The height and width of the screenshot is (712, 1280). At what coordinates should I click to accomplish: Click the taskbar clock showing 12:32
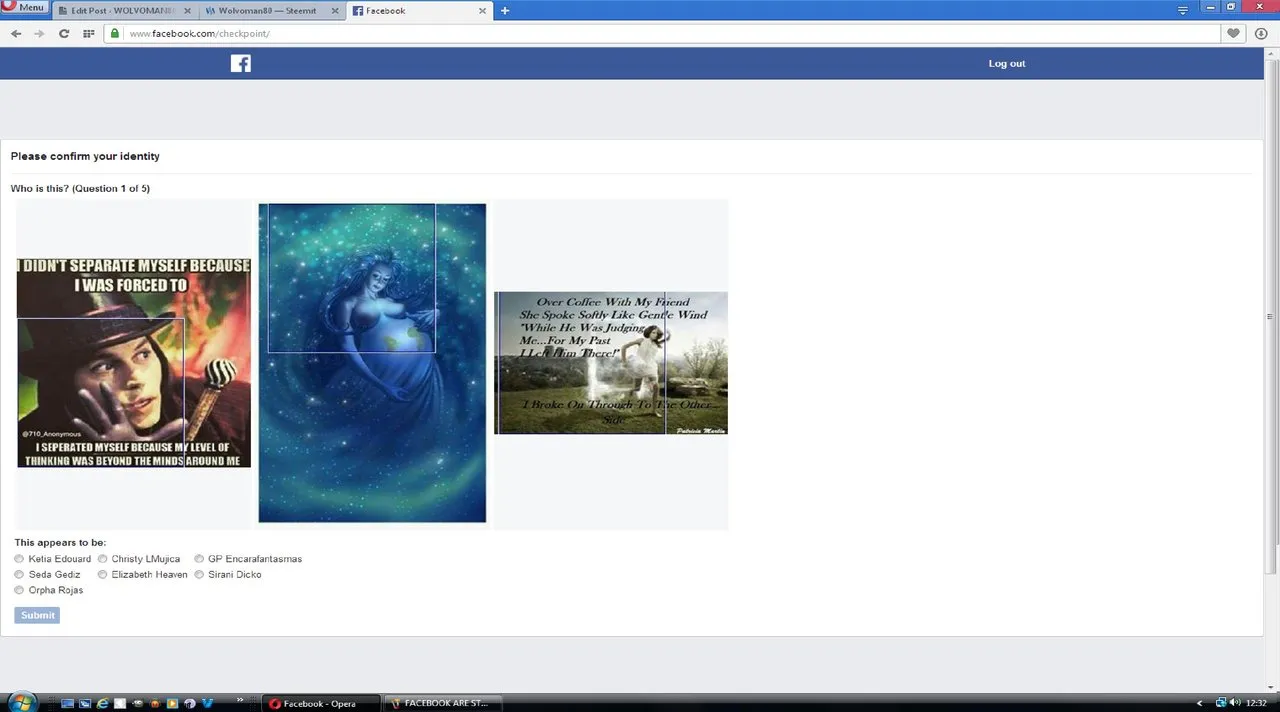click(x=1257, y=703)
